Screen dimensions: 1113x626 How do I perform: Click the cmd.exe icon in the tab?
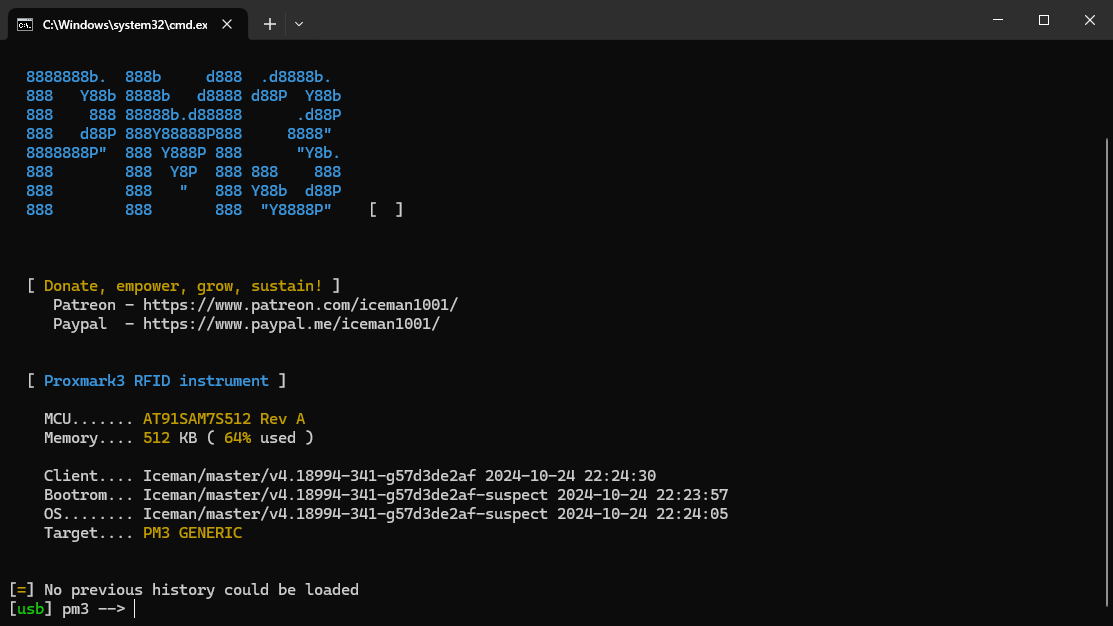point(24,24)
